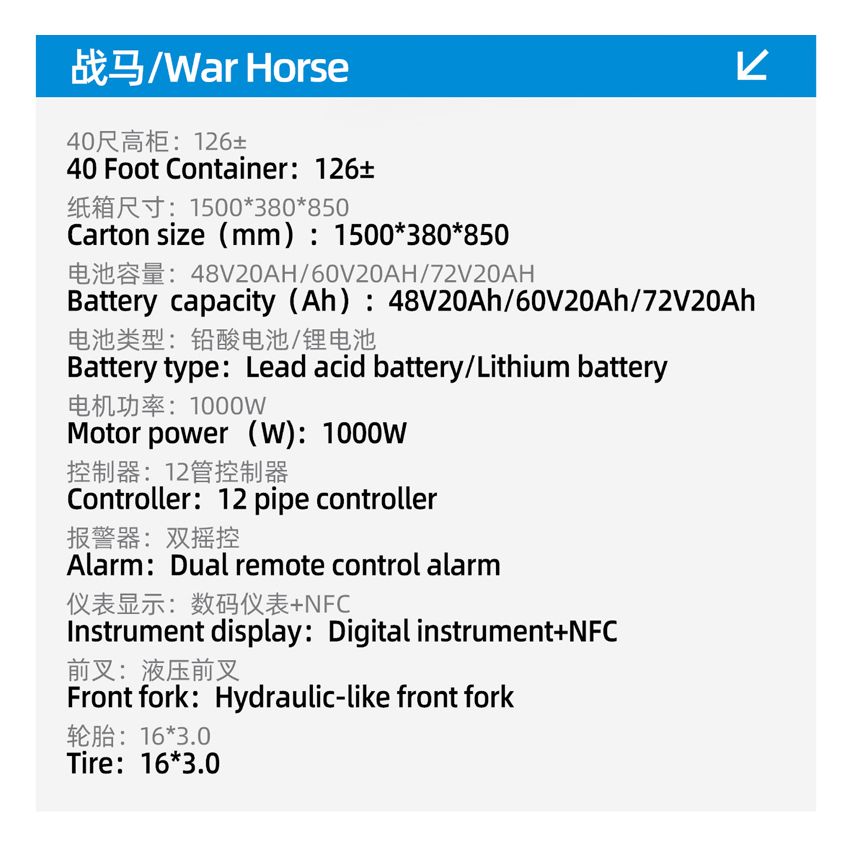The height and width of the screenshot is (850, 850).
Task: Select the Alarm Dual remote control line
Action: 283,565
